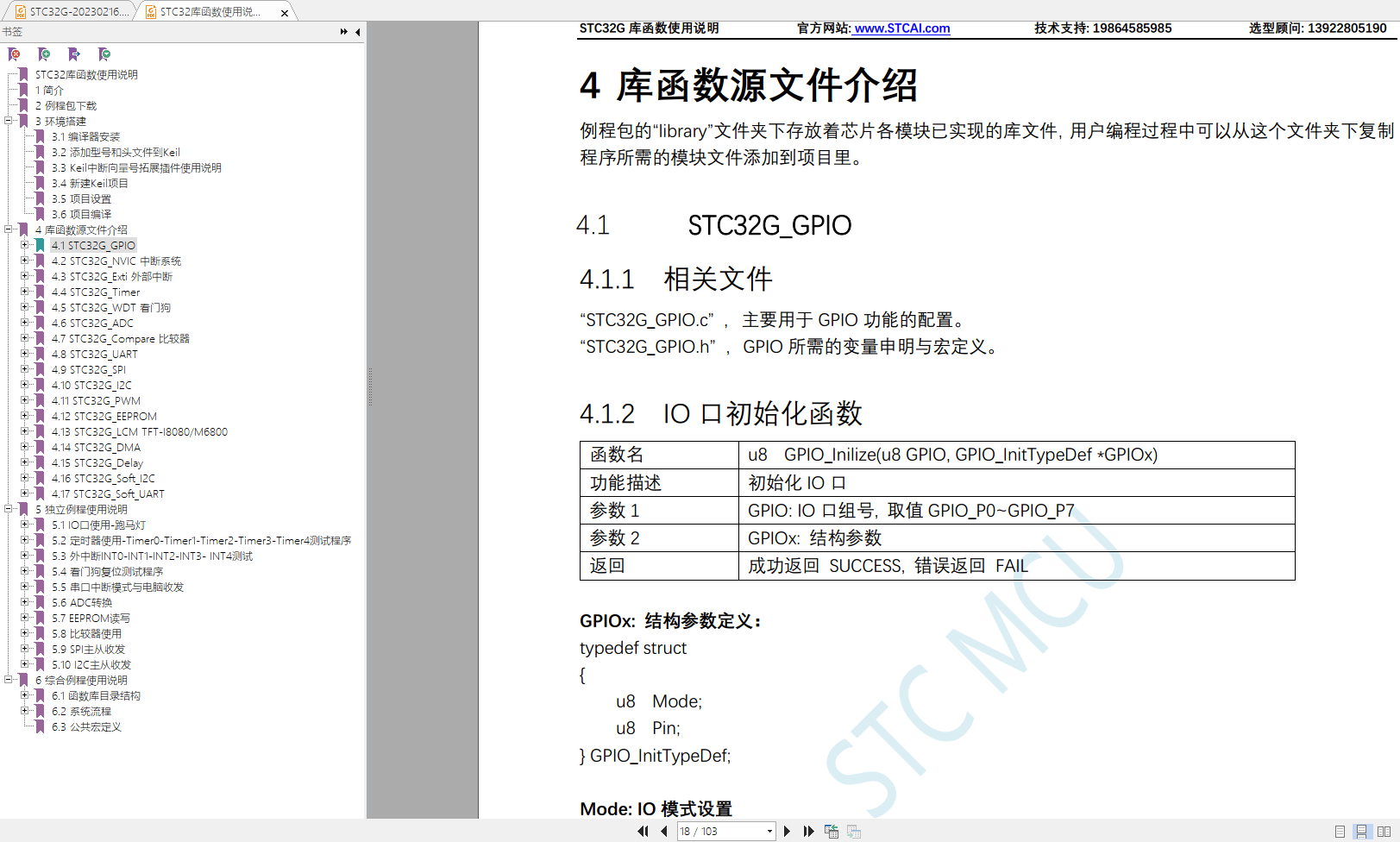Expand the 4.2 STC32G_NVIC 中断系统 bookmark

pos(24,261)
